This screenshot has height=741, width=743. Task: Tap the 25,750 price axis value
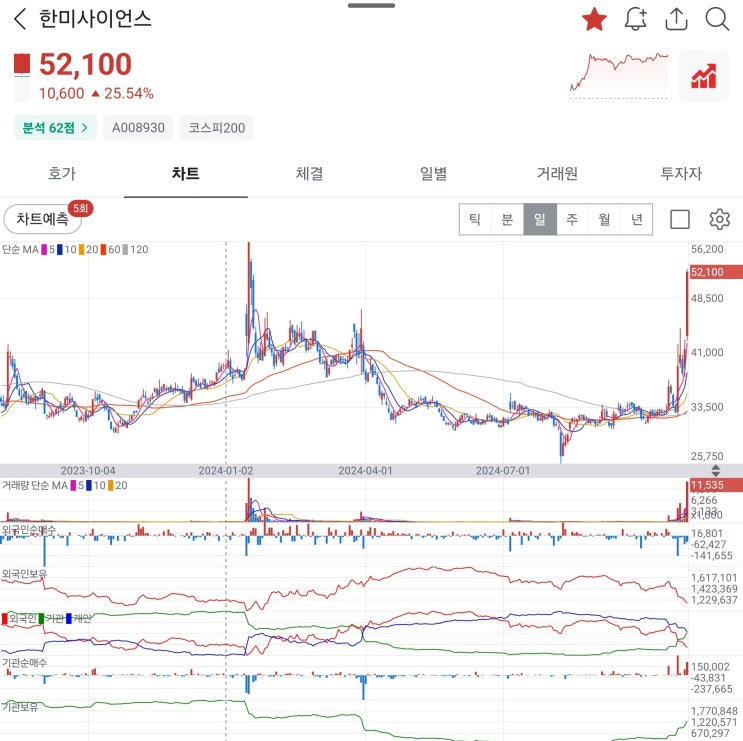(x=707, y=456)
